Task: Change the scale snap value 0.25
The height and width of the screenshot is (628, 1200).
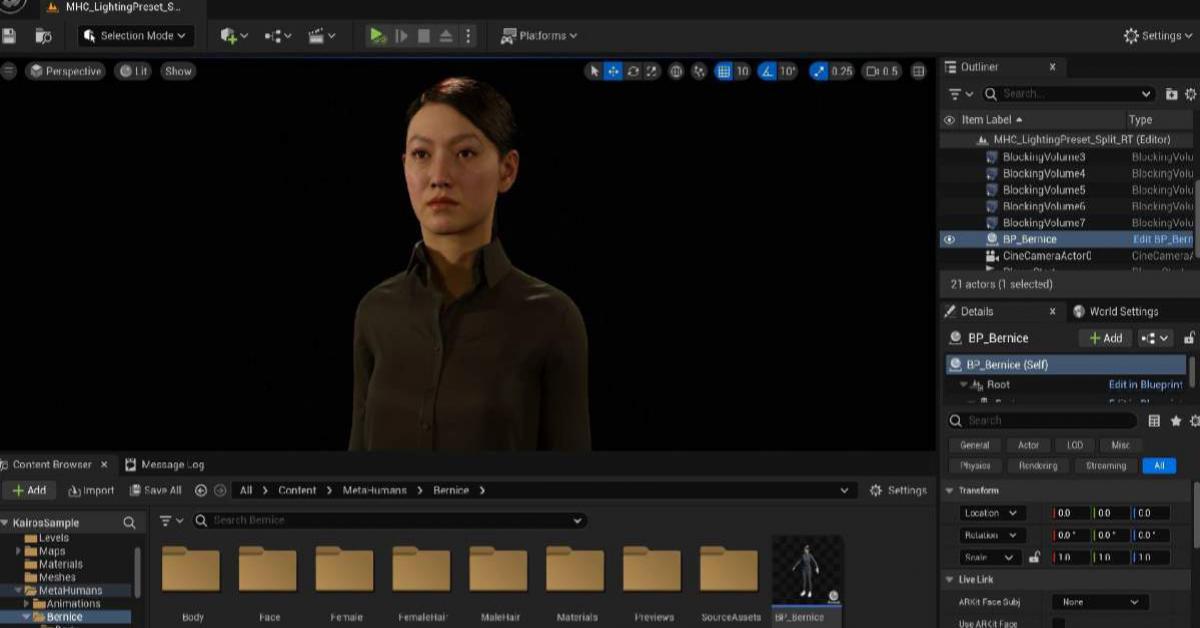Action: tap(842, 71)
